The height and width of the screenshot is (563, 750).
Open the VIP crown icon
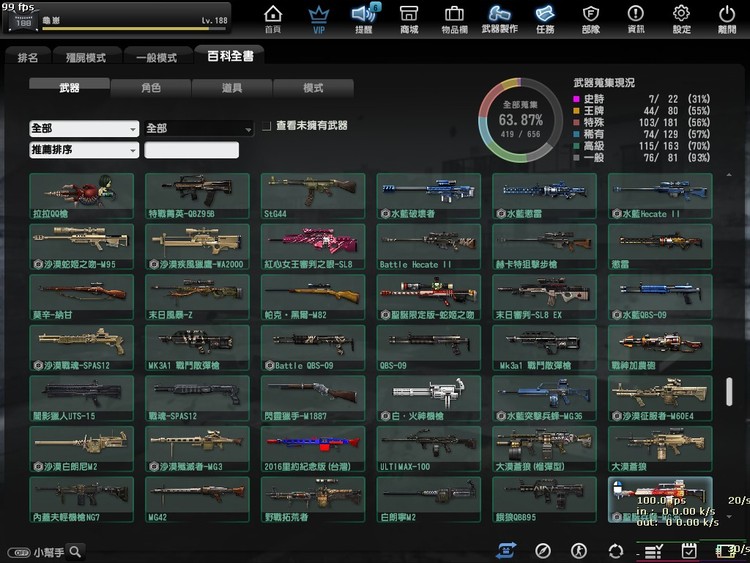point(319,19)
